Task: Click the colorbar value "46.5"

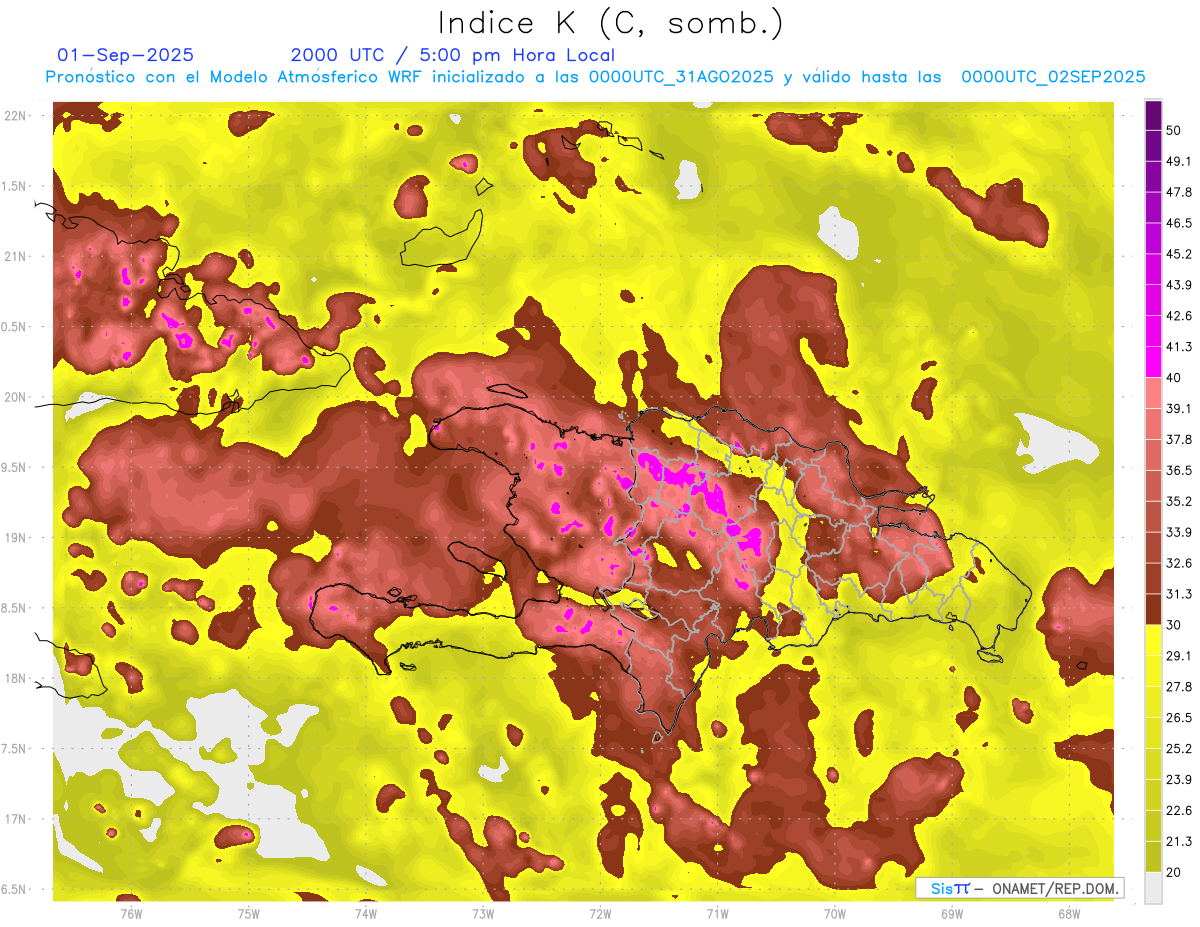Action: click(1178, 223)
